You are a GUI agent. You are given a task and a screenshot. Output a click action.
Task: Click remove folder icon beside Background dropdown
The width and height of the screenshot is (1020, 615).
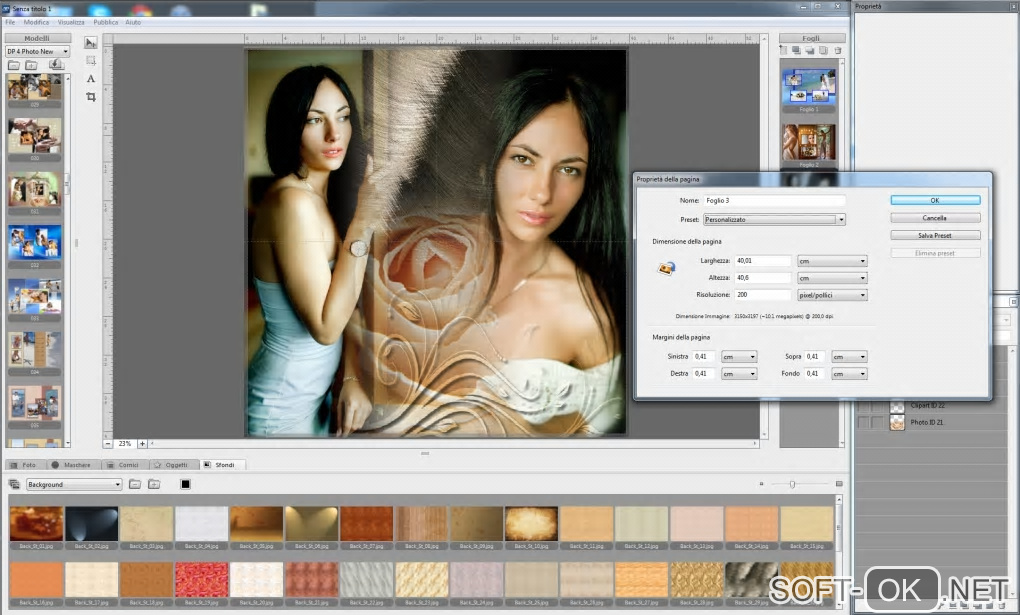pyautogui.click(x=135, y=484)
